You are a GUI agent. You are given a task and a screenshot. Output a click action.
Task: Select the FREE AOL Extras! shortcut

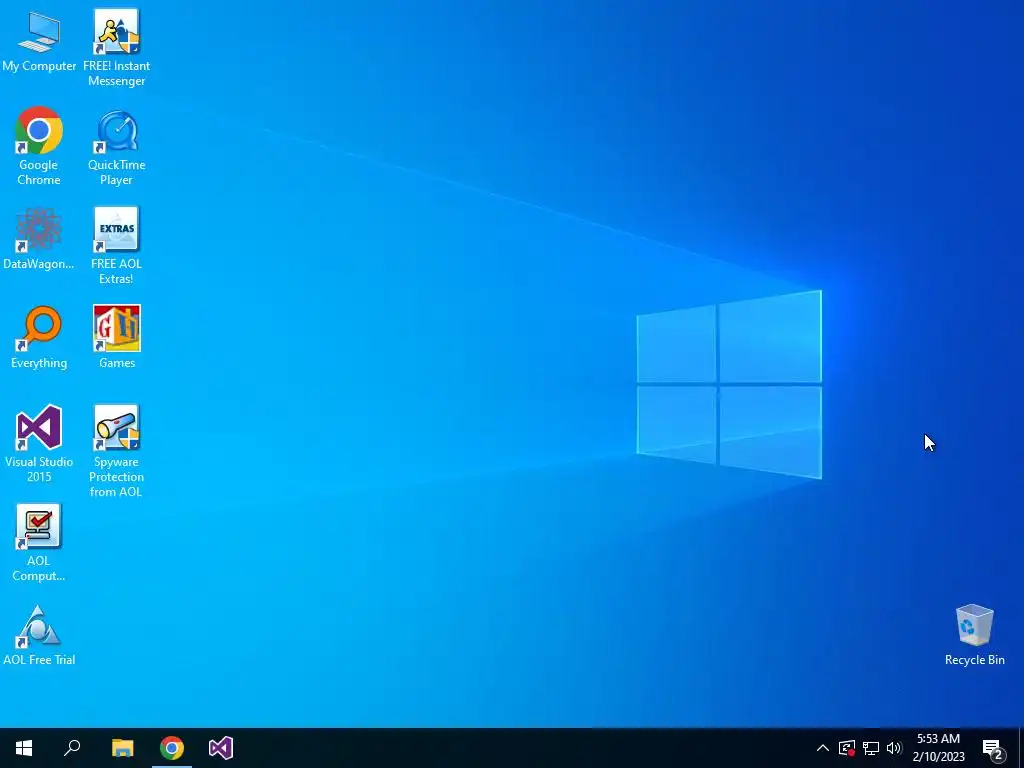(x=116, y=246)
